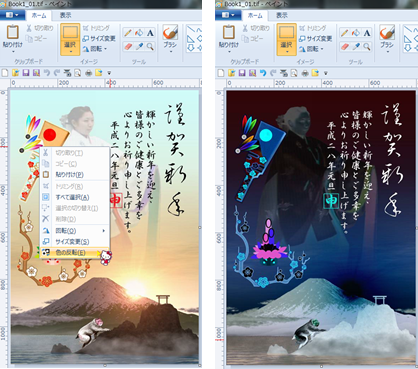Viewport: 418px width, 369px height.
Task: Click the red seal 申 on left canvas
Action: click(116, 200)
